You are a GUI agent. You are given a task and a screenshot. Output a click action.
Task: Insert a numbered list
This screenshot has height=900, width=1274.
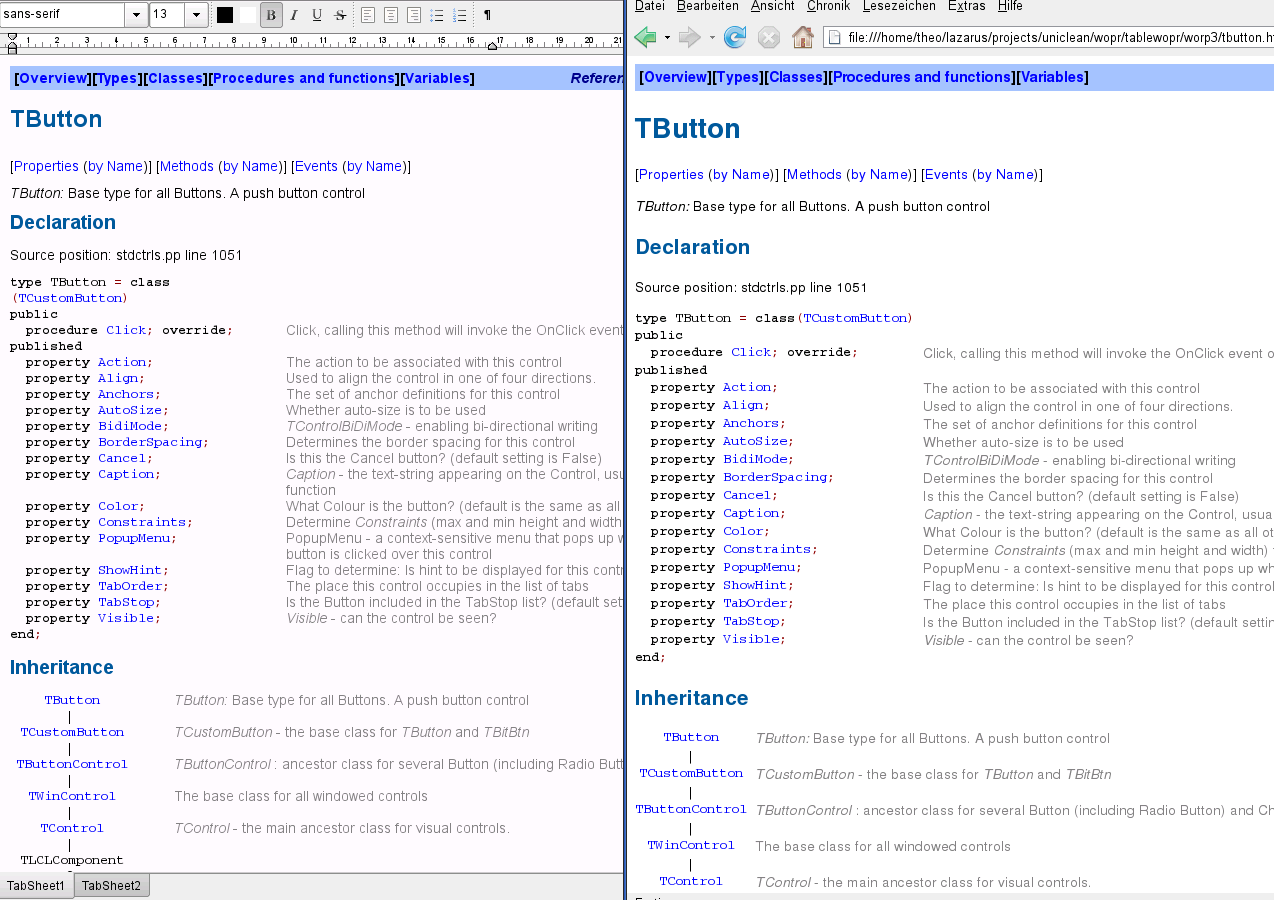pos(459,15)
